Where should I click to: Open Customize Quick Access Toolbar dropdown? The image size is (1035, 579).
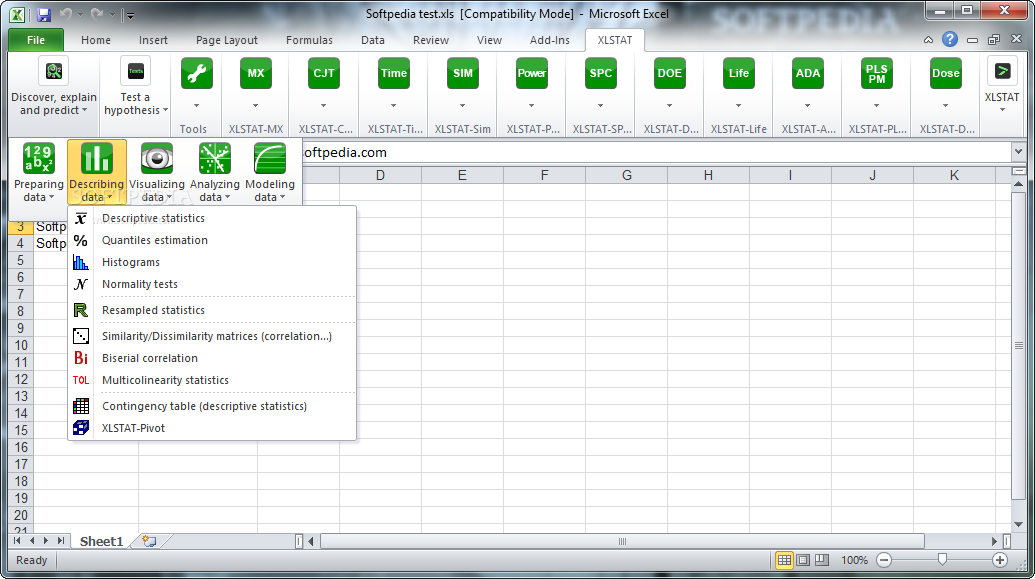click(x=129, y=15)
